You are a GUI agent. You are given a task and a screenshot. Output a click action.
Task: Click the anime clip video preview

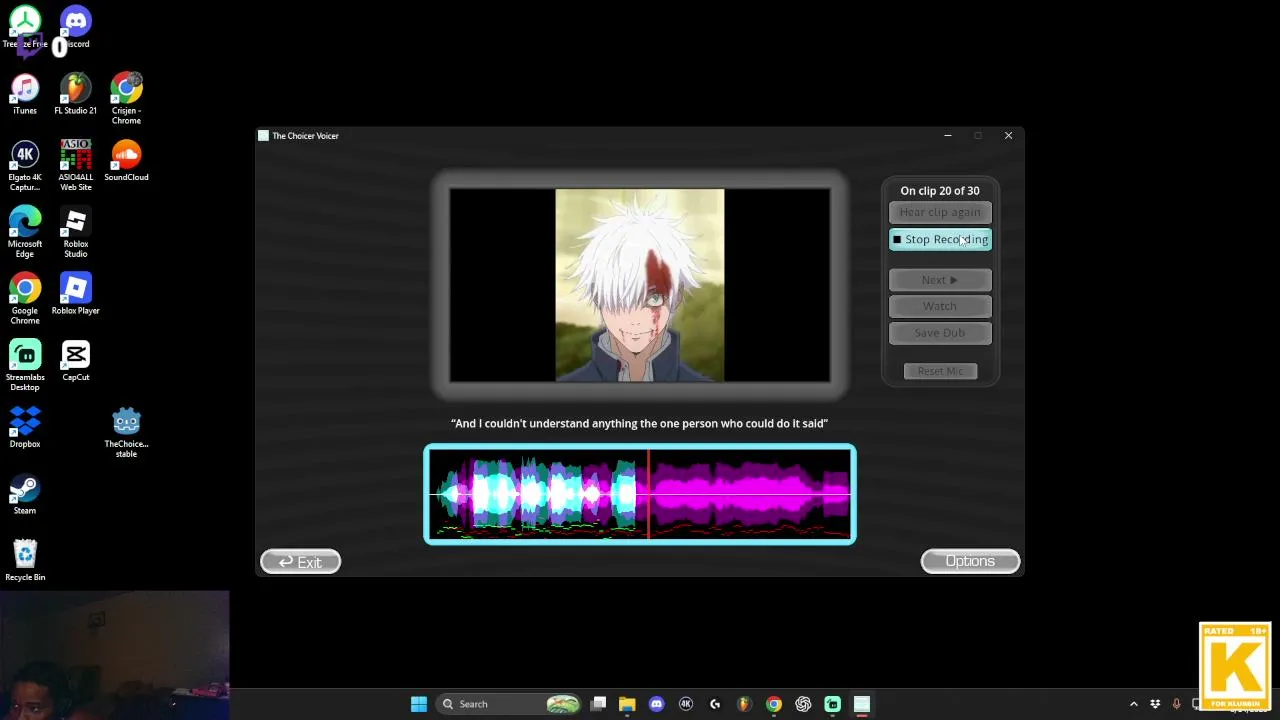pos(640,285)
